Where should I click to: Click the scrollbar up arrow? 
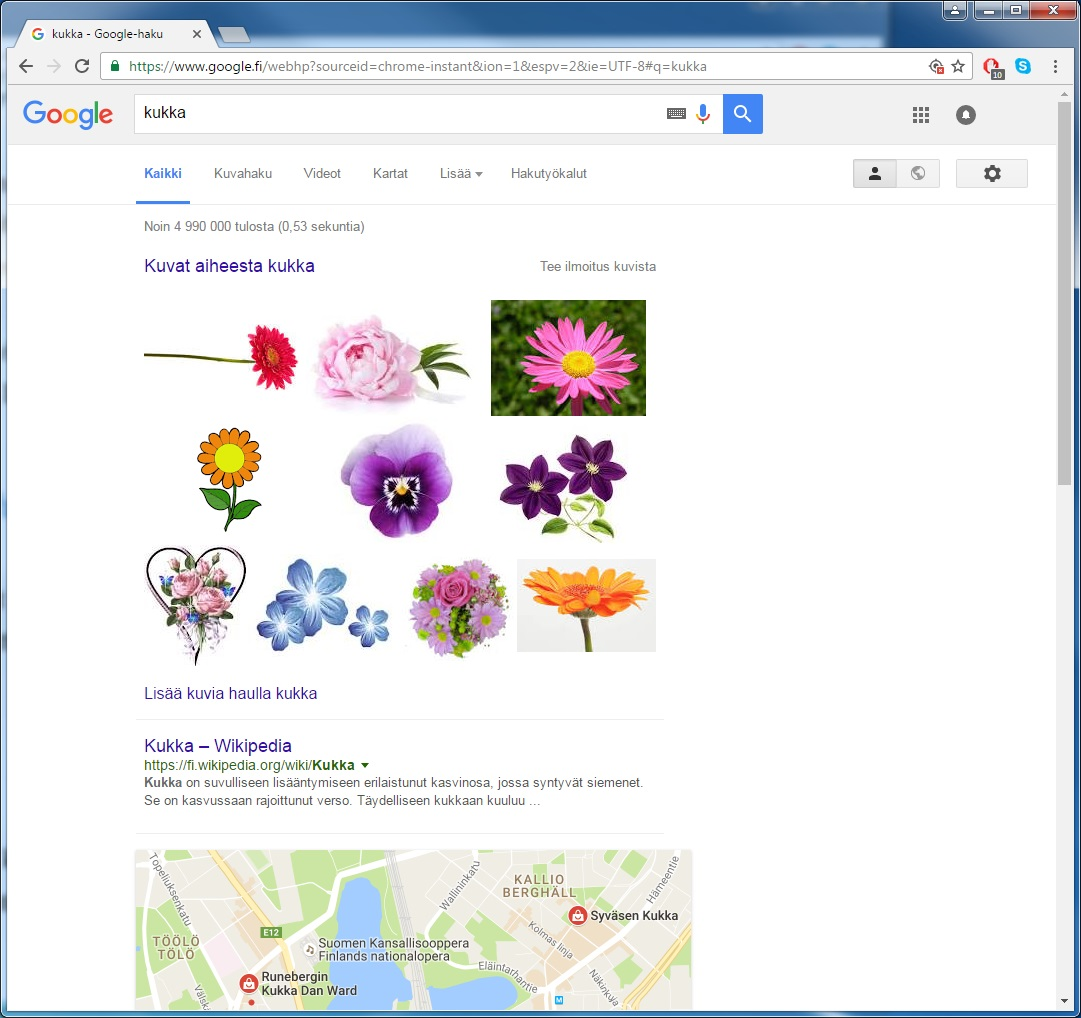(x=1064, y=93)
